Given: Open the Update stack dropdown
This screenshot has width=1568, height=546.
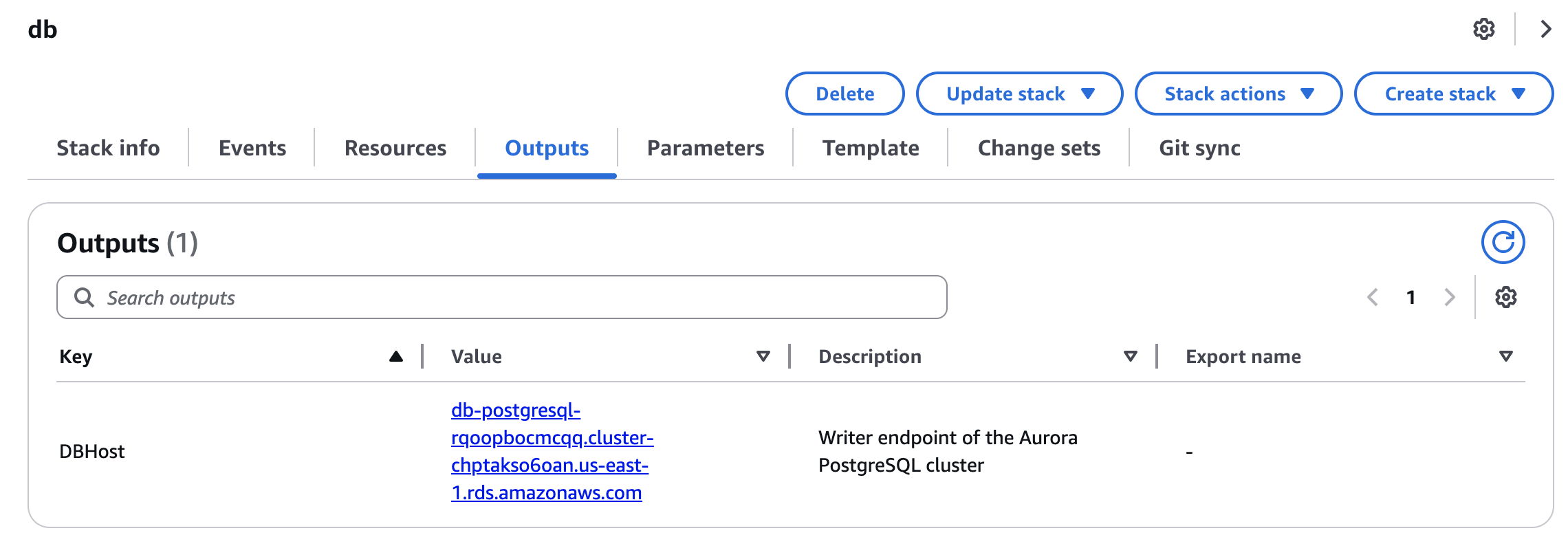Looking at the screenshot, I should [x=1019, y=94].
